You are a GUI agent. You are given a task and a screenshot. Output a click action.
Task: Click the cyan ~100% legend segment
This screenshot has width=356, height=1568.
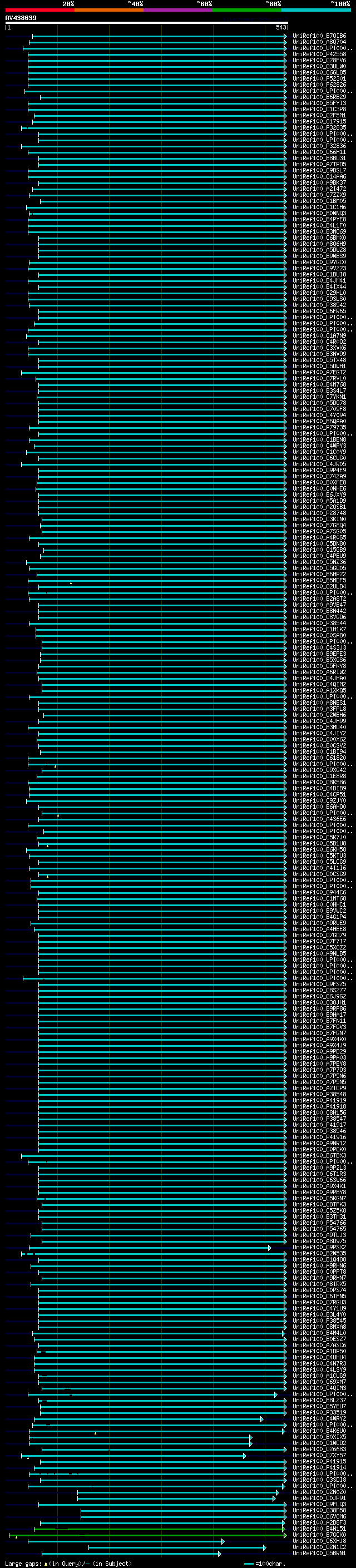coord(317,10)
